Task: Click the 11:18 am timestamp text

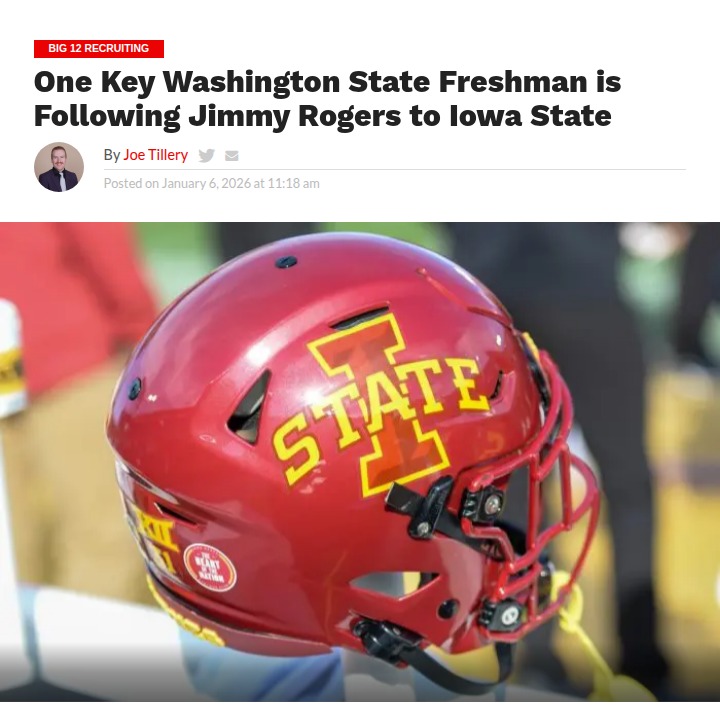Action: [293, 184]
